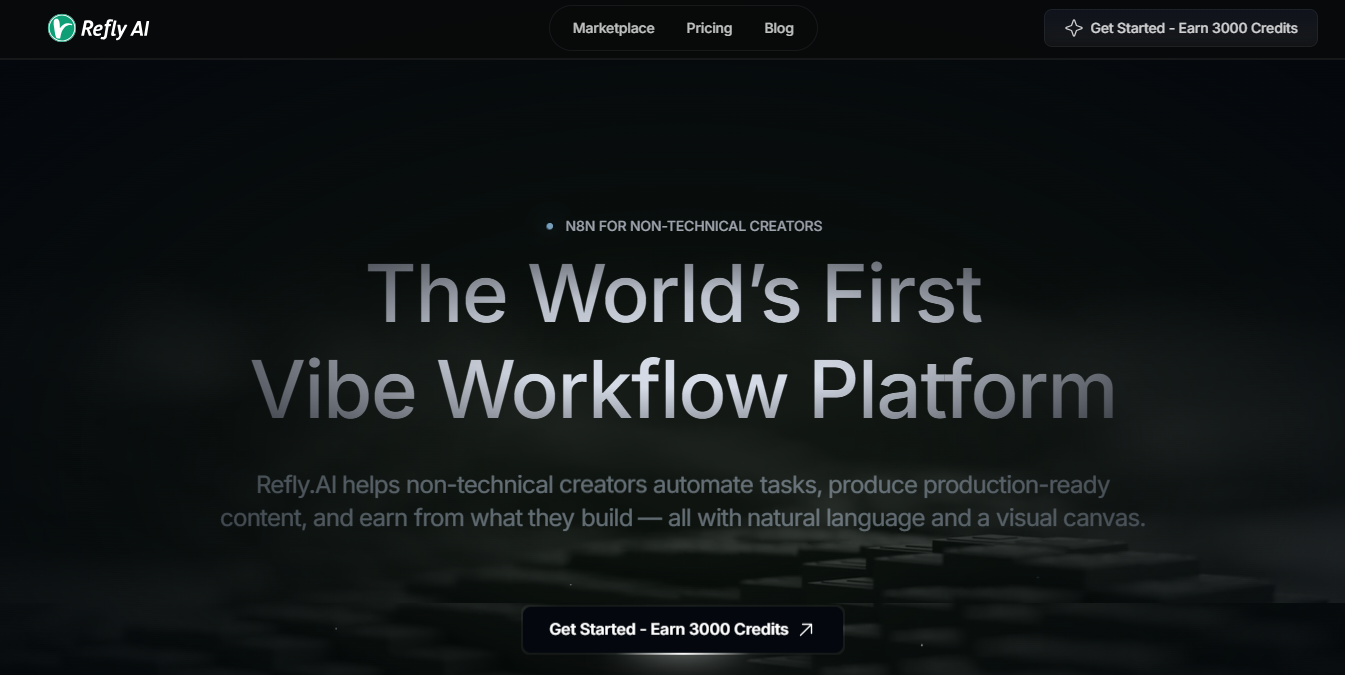Click the sparkle icon in header button
Viewport: 1345px width, 675px height.
click(1074, 28)
